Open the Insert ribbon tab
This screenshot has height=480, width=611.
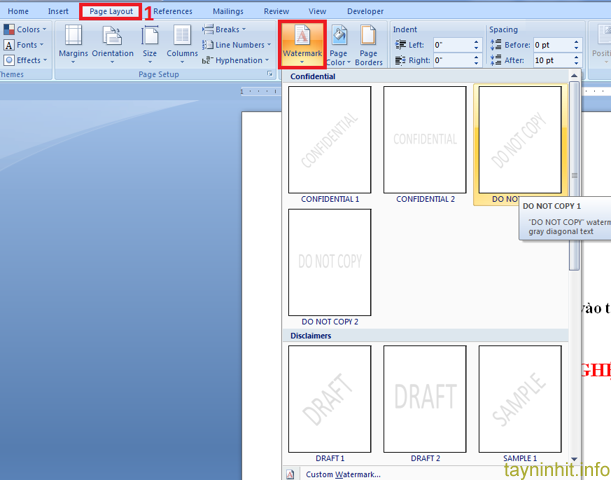58,11
